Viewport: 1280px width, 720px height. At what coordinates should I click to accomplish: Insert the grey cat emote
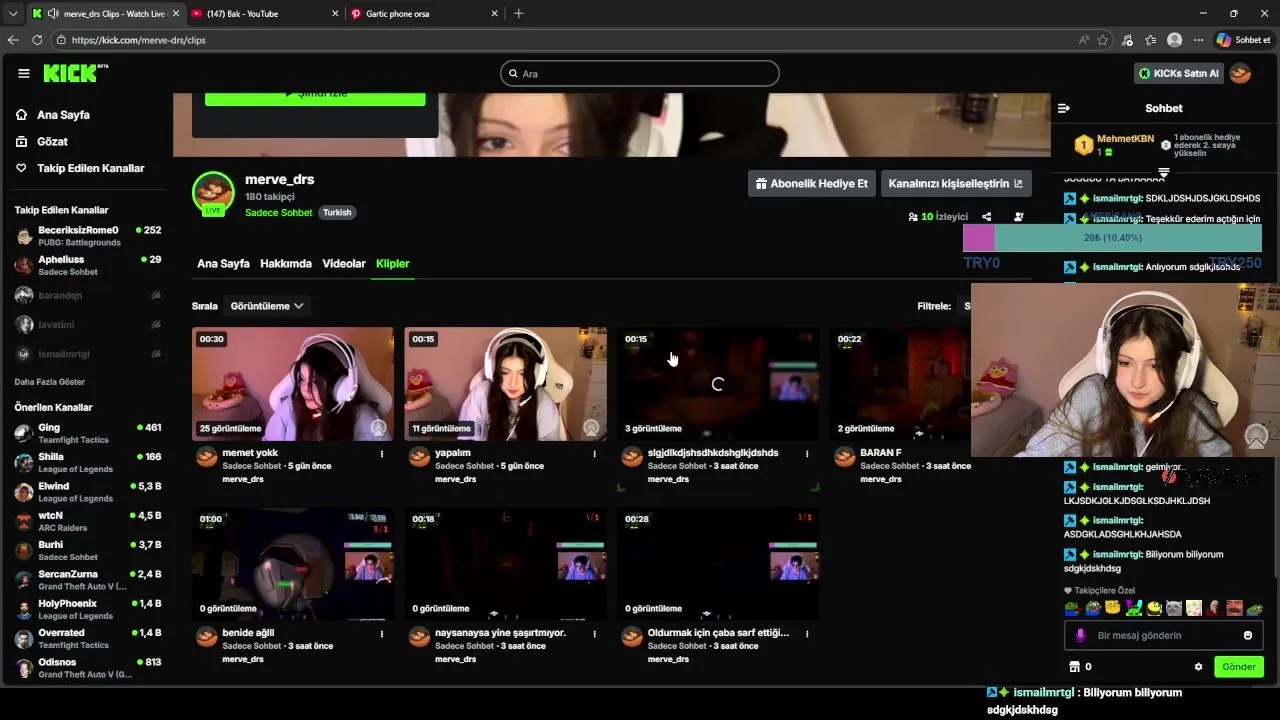(1174, 608)
